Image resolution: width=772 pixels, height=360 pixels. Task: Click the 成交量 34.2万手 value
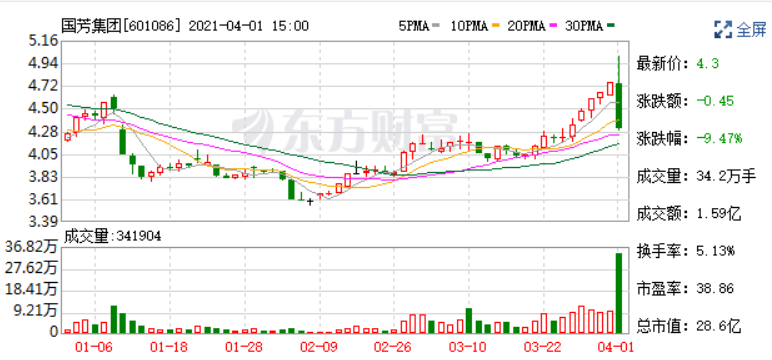pos(726,176)
